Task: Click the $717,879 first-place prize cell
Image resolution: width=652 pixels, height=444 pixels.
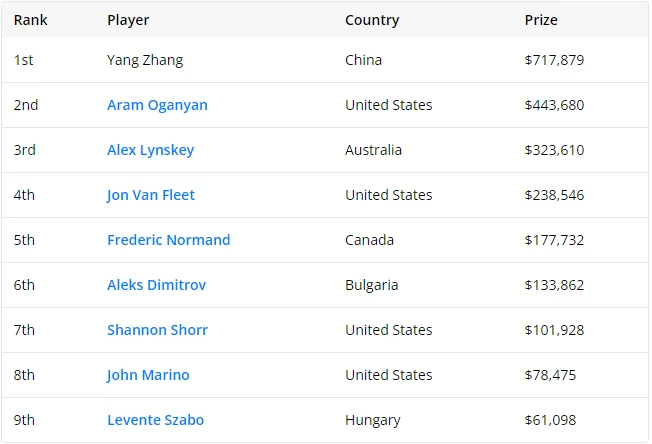Action: pos(554,60)
